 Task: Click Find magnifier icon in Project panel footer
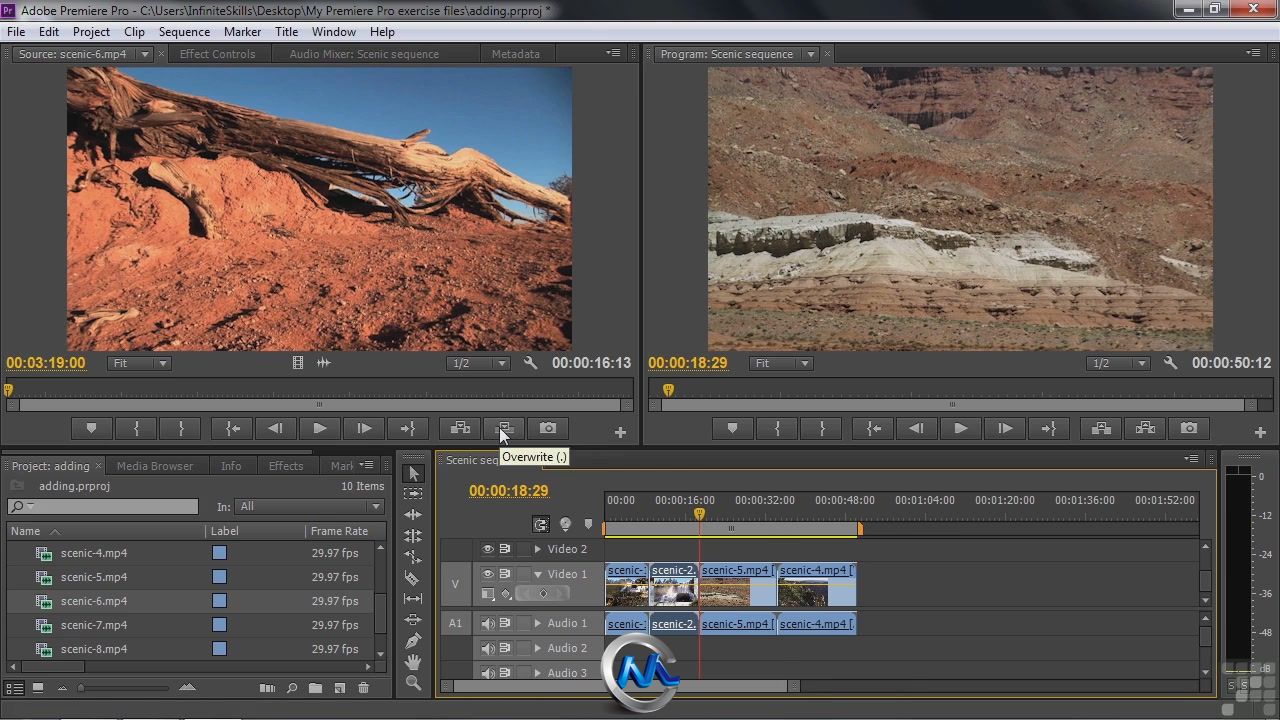[291, 688]
